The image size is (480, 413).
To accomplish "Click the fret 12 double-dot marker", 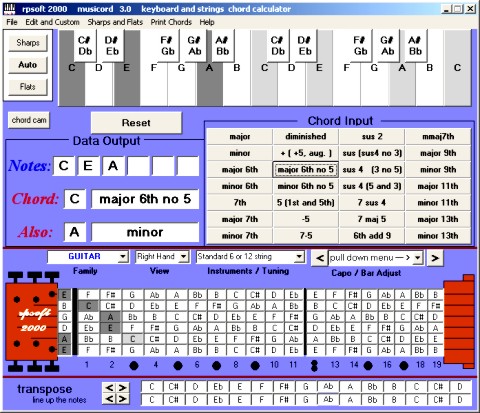I will click(314, 365).
